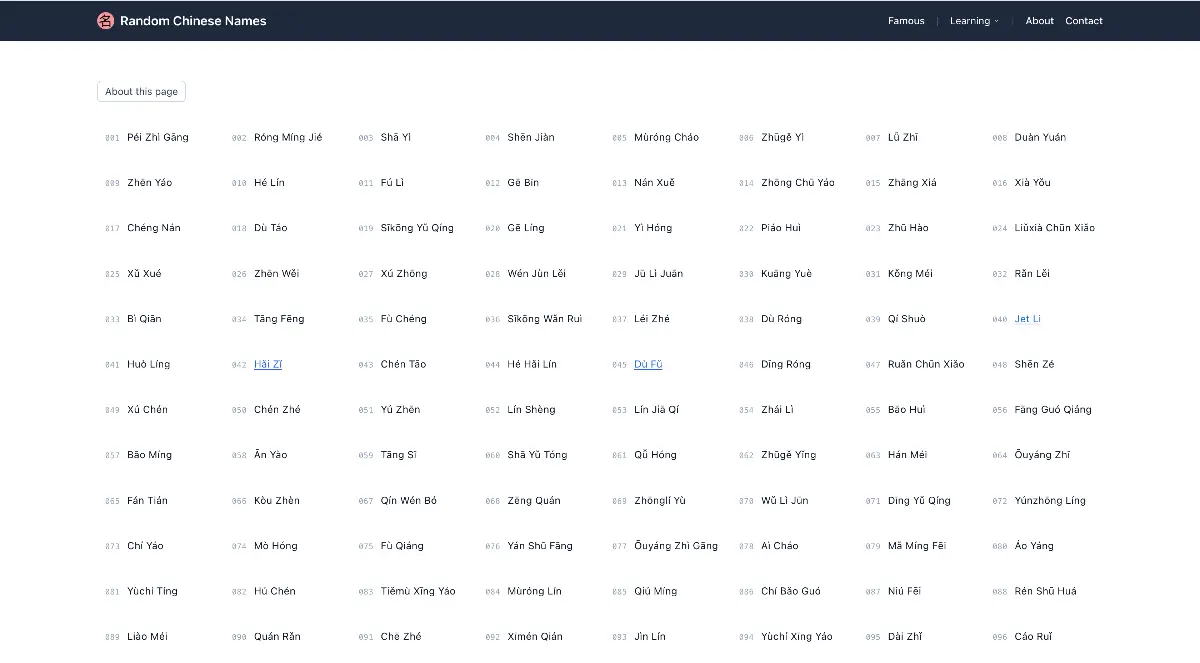Image resolution: width=1200 pixels, height=663 pixels.
Task: Click the underlined Dù Fǔ link
Action: click(x=648, y=364)
